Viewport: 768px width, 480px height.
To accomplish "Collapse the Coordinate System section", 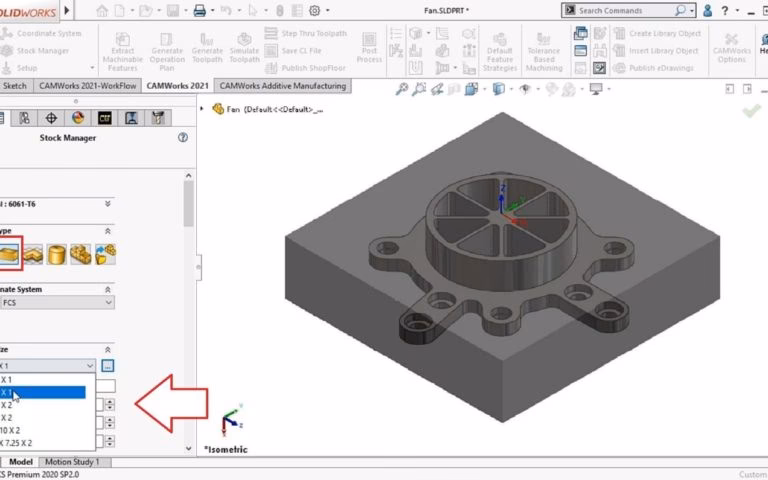I will (107, 289).
